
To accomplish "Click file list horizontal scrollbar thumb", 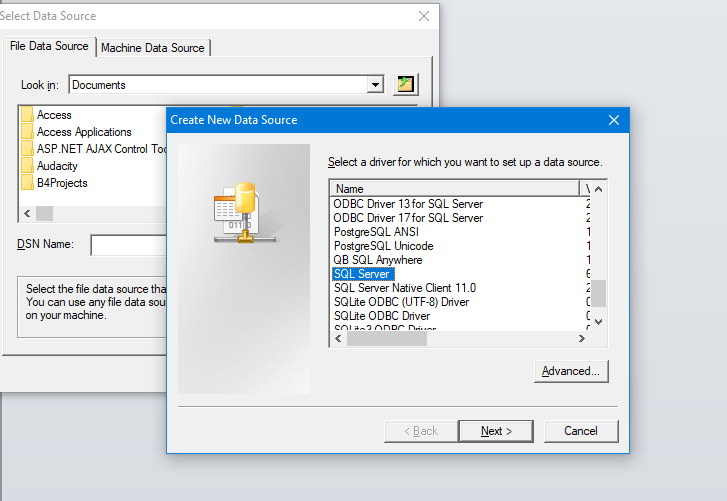I will click(x=45, y=214).
